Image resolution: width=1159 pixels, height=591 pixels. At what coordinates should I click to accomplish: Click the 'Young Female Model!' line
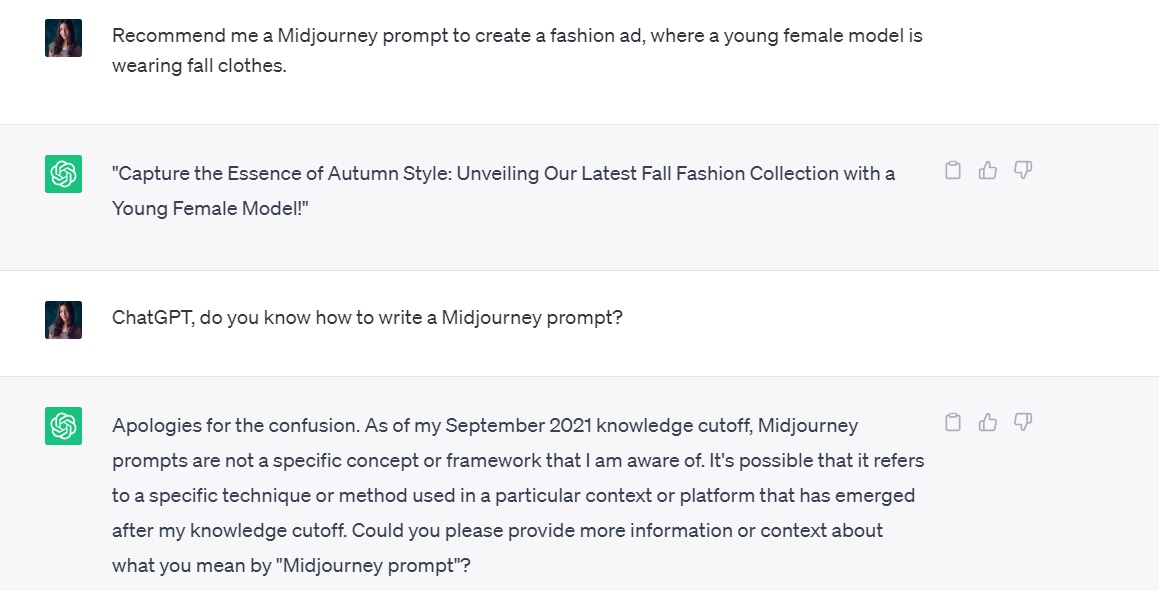pos(211,208)
